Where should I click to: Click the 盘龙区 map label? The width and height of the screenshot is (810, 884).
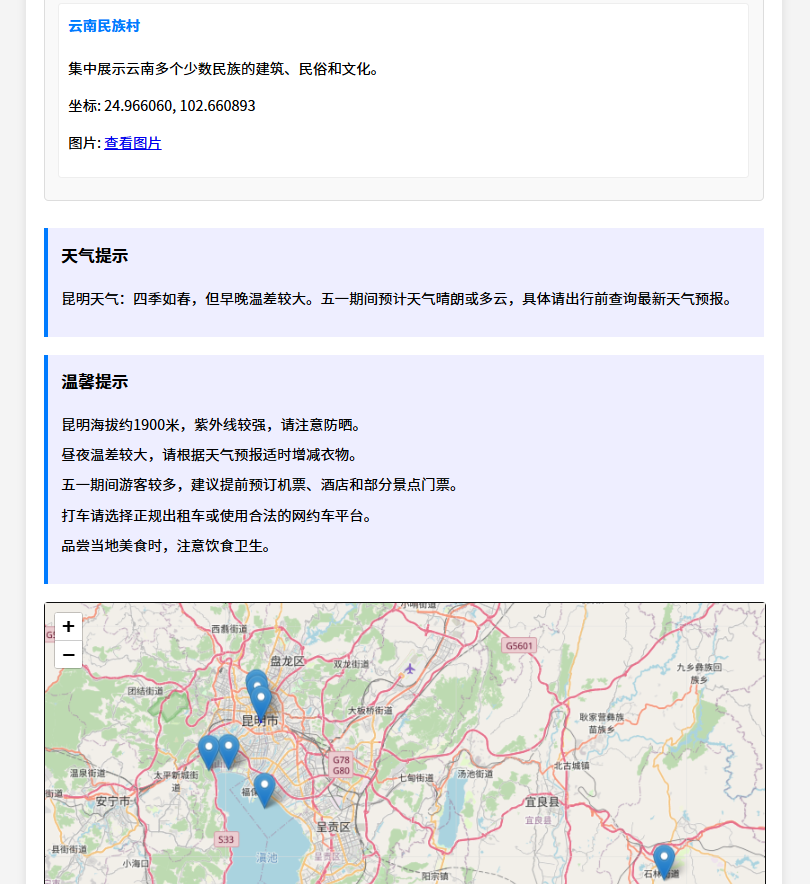pos(287,661)
